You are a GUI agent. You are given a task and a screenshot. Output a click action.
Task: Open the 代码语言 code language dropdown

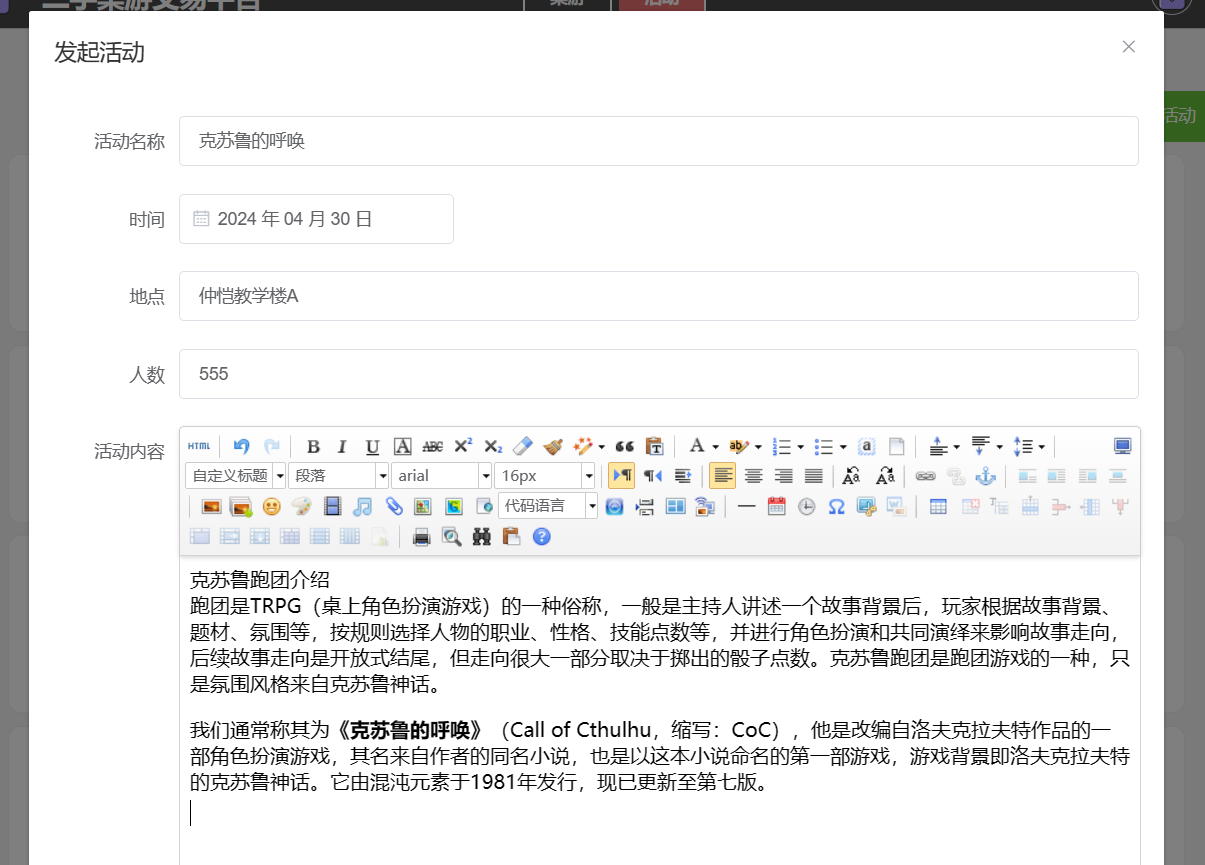coord(548,506)
